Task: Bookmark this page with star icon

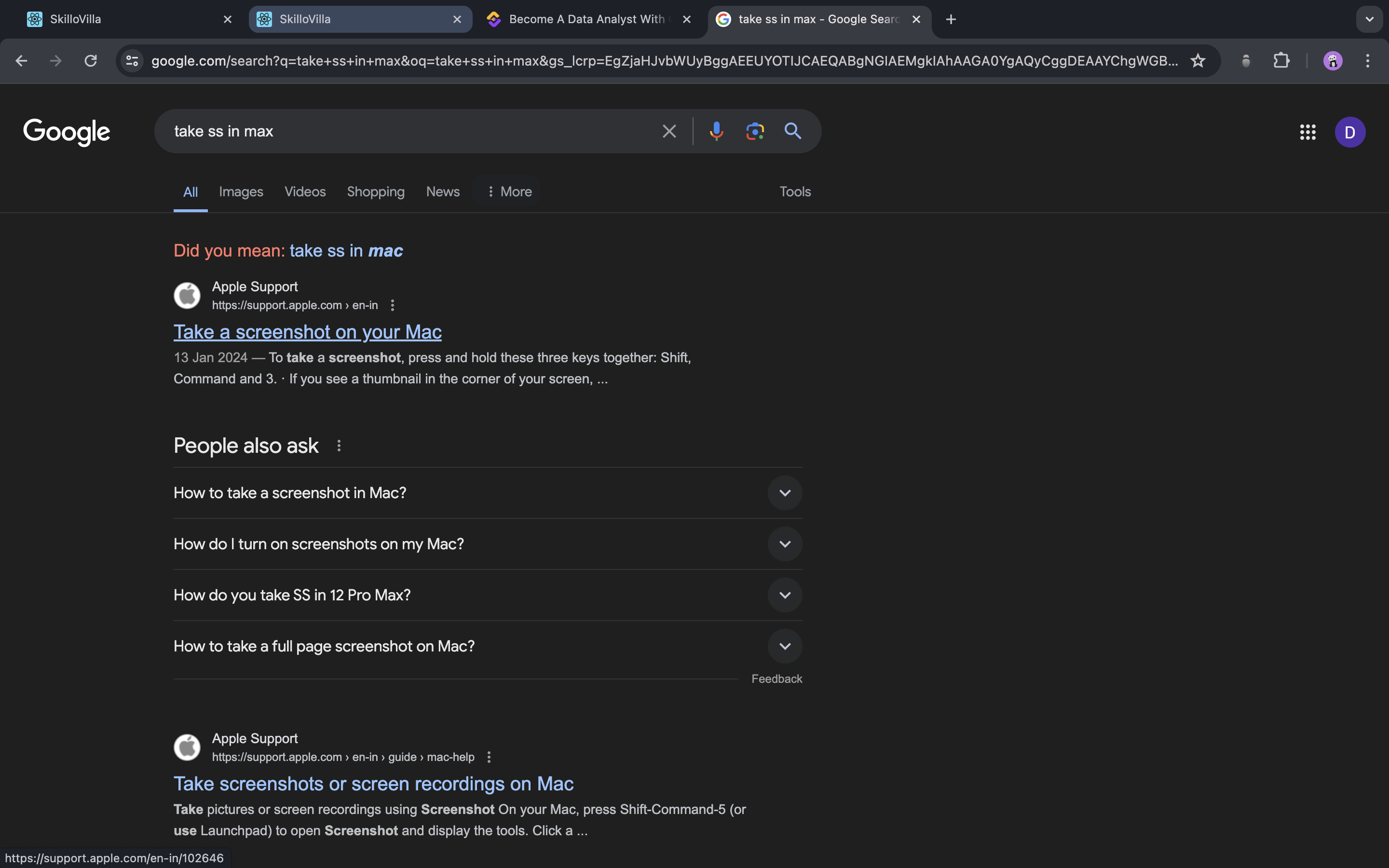Action: click(1198, 61)
